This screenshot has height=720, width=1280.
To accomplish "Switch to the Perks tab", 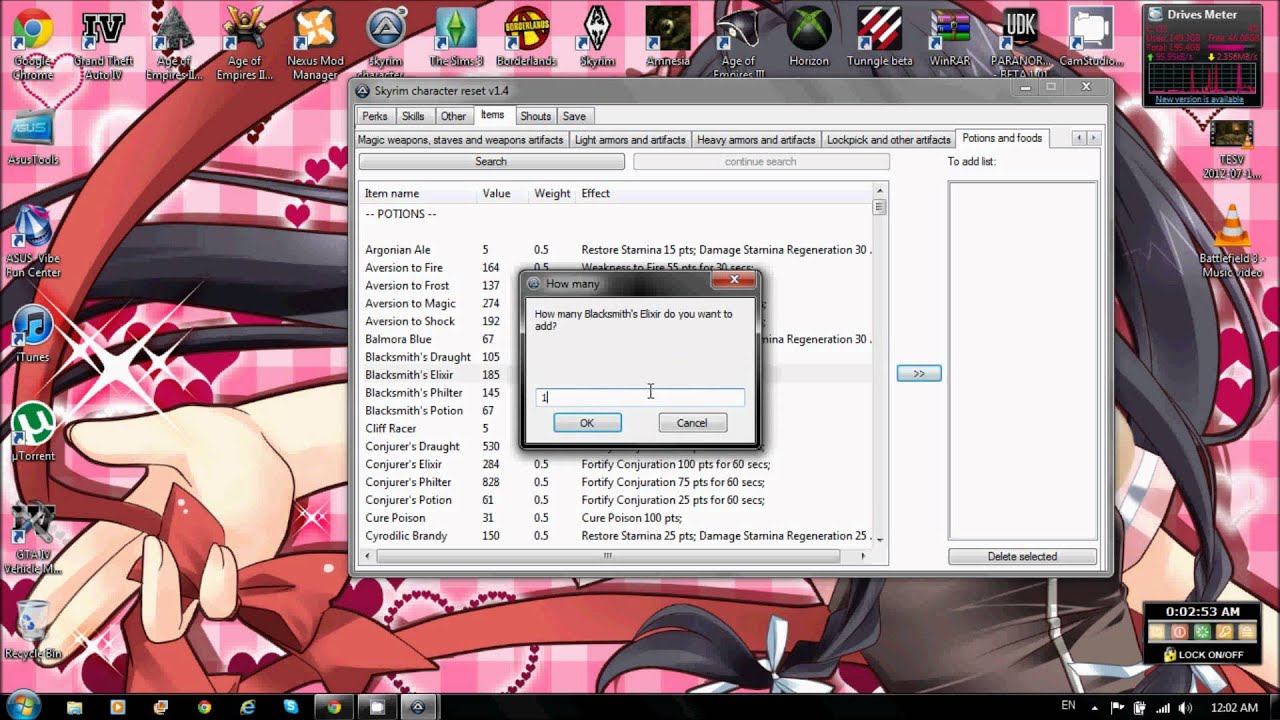I will 375,116.
